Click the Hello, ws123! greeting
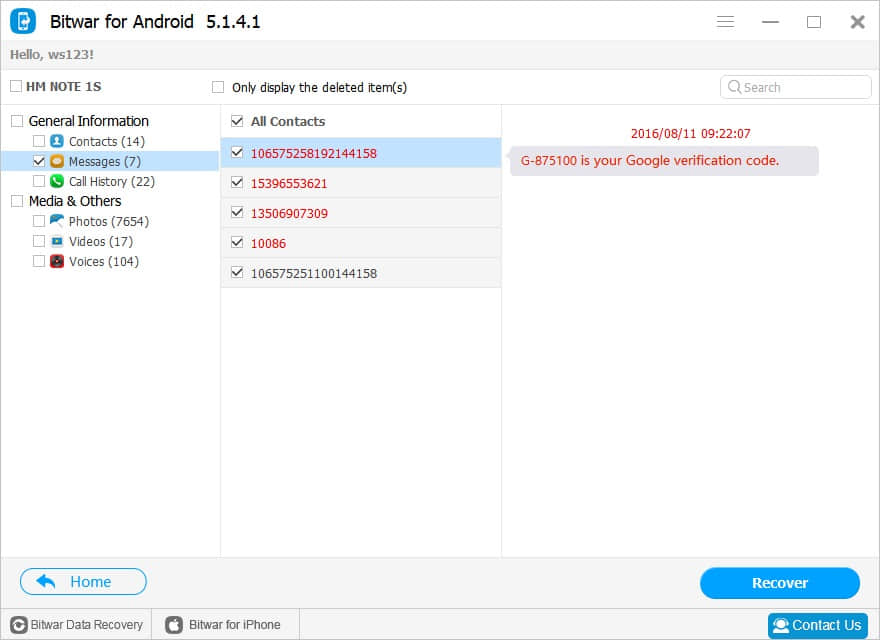Screen dimensions: 880x640 (x=52, y=54)
